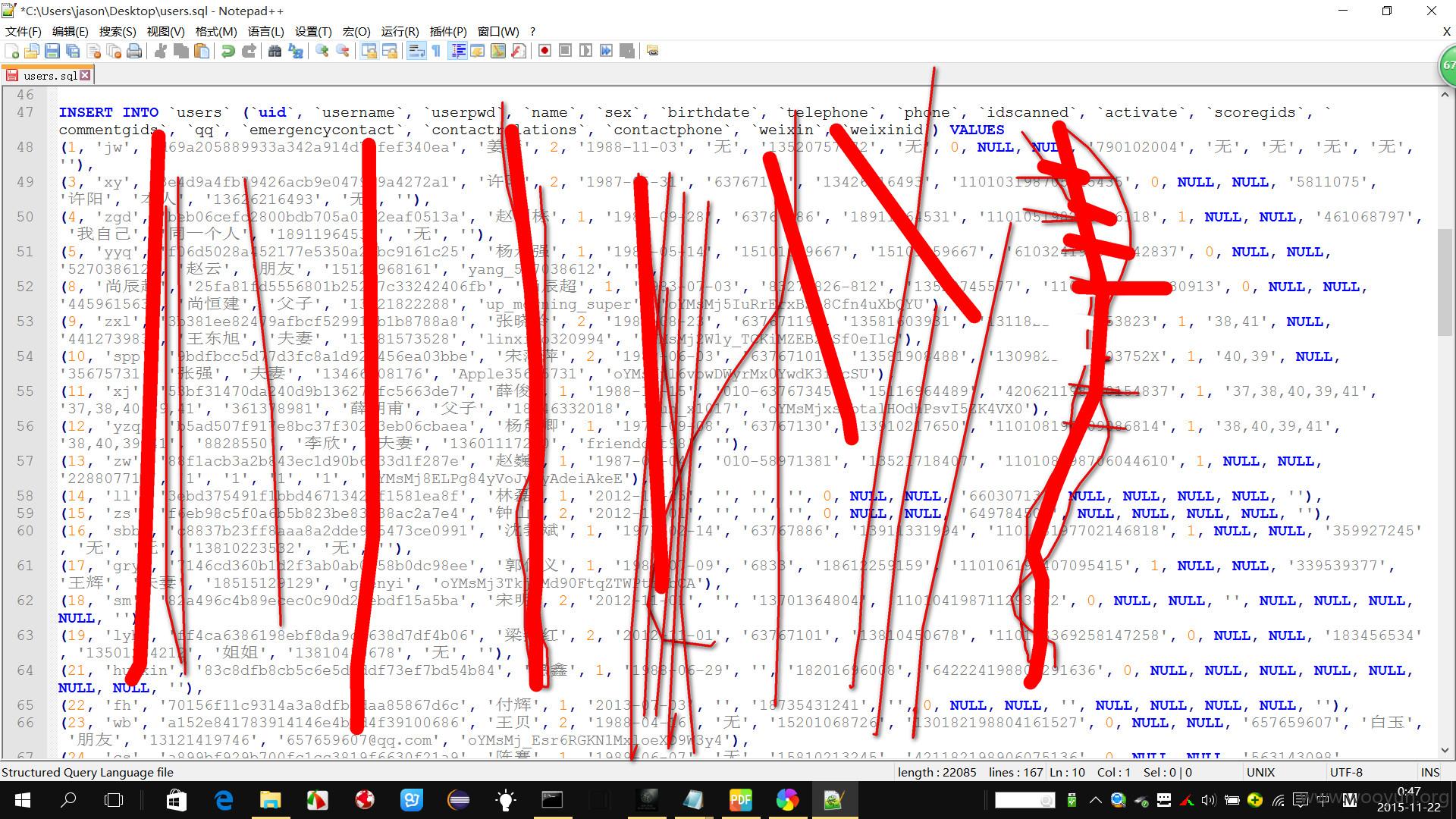Viewport: 1456px width, 819px height.
Task: Toggle word wrap toolbar button
Action: click(x=416, y=51)
